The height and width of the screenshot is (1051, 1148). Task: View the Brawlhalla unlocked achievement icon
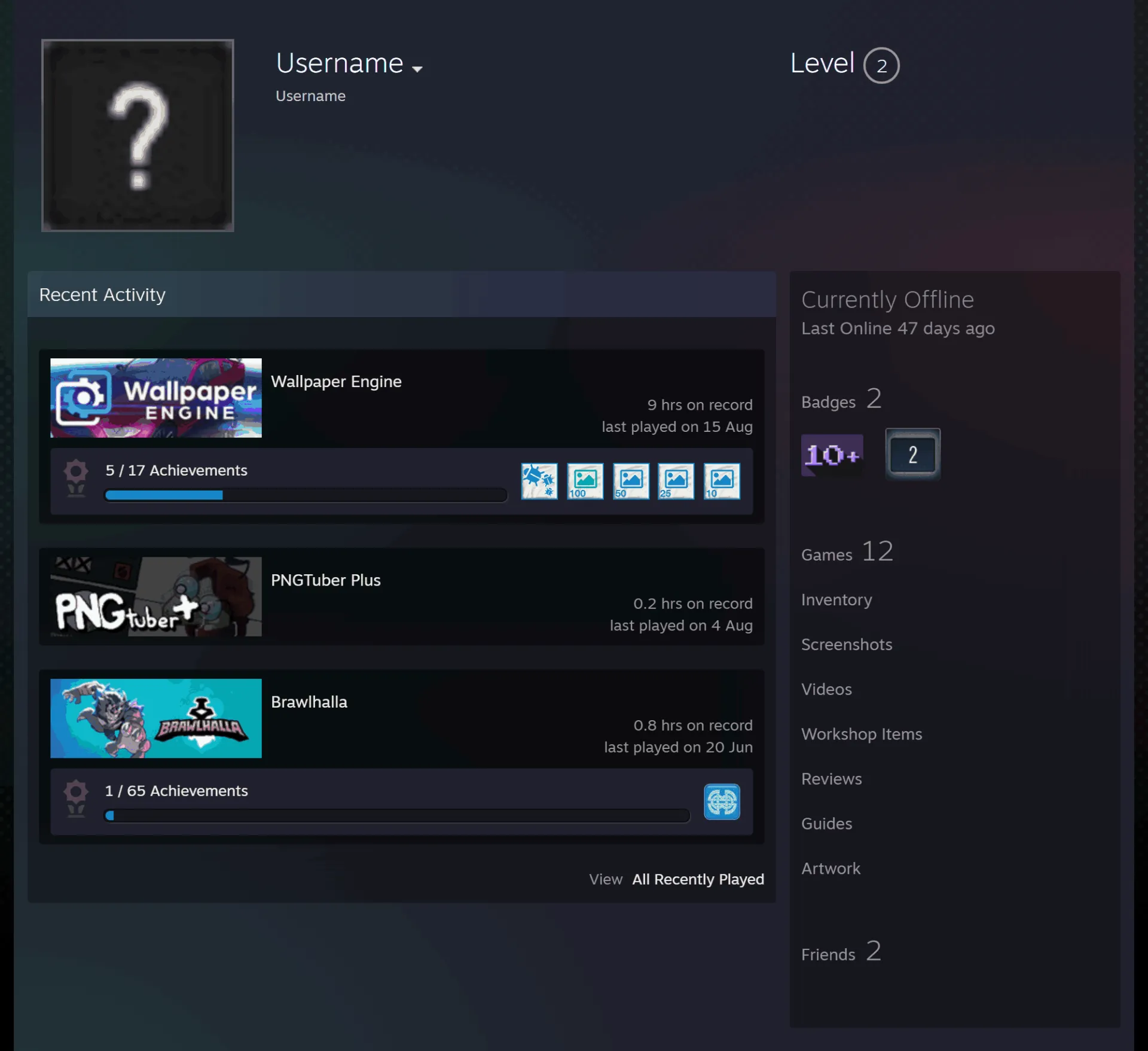click(x=722, y=802)
